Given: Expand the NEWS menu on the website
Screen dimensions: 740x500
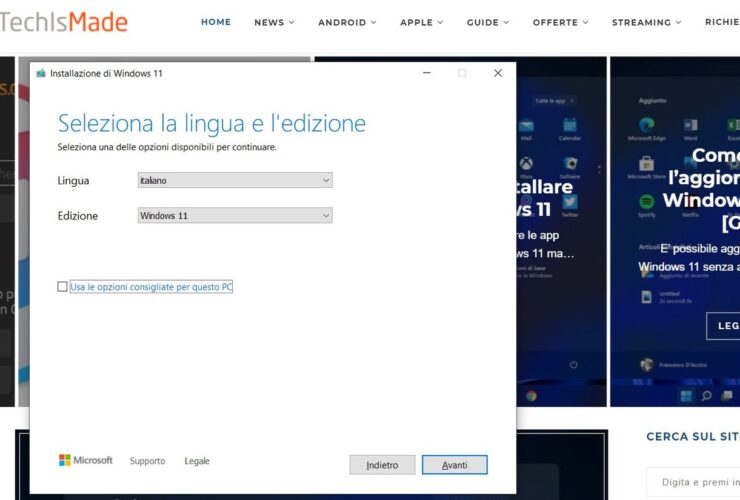Looking at the screenshot, I should pos(274,22).
